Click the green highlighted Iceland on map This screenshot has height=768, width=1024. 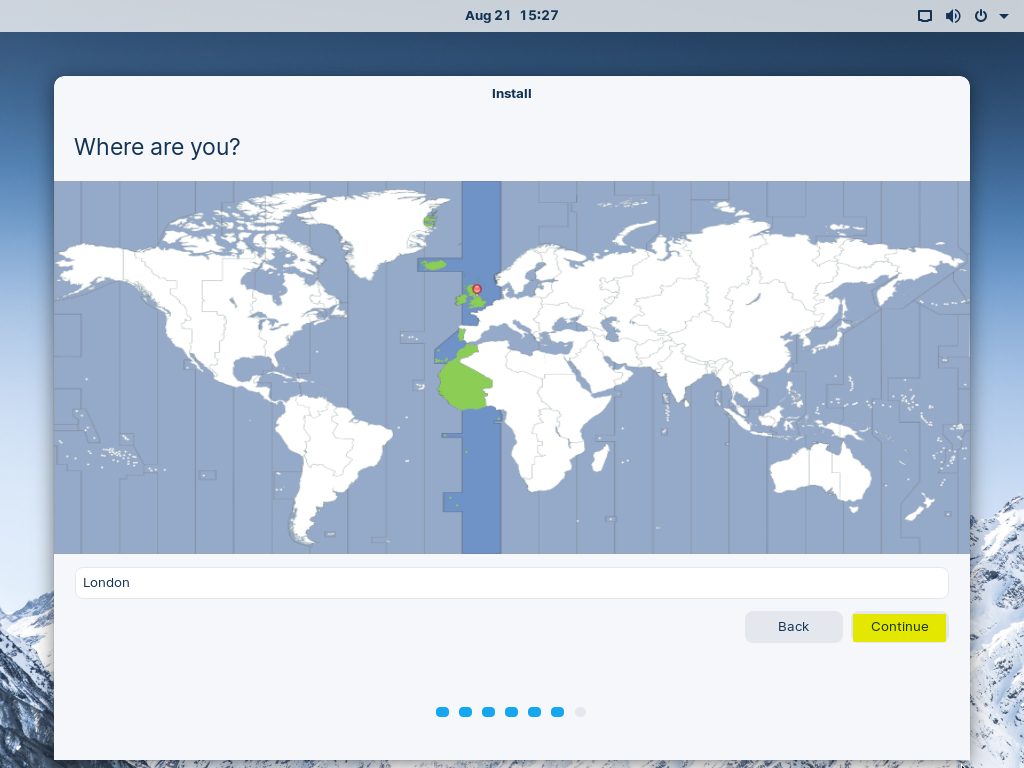click(x=434, y=264)
